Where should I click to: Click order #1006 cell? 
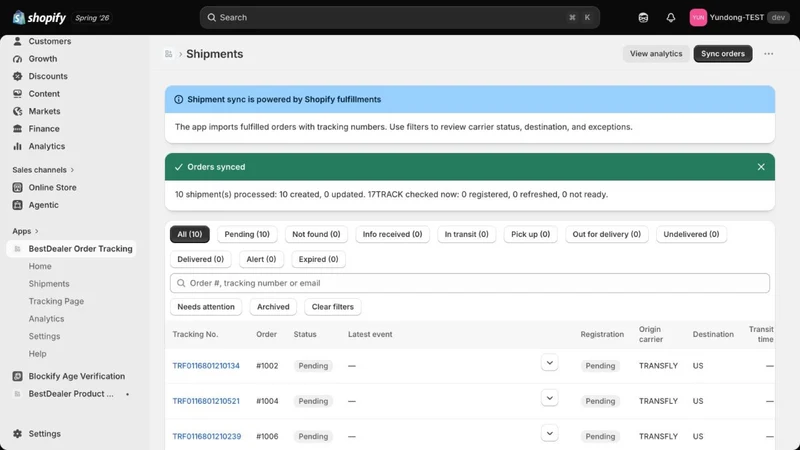click(267, 436)
